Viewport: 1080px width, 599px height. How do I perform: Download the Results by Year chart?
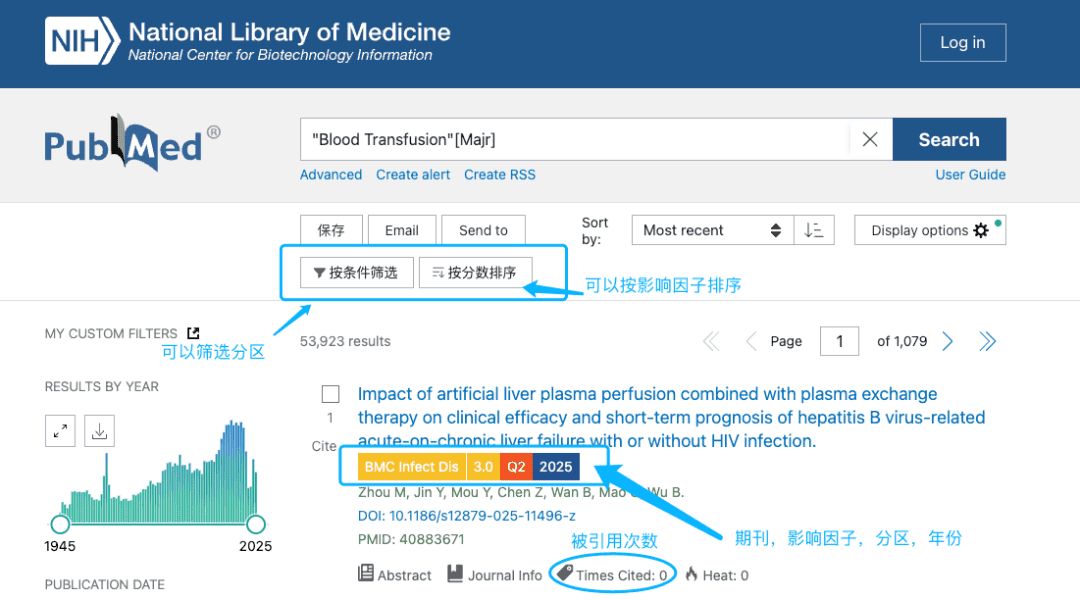point(99,430)
